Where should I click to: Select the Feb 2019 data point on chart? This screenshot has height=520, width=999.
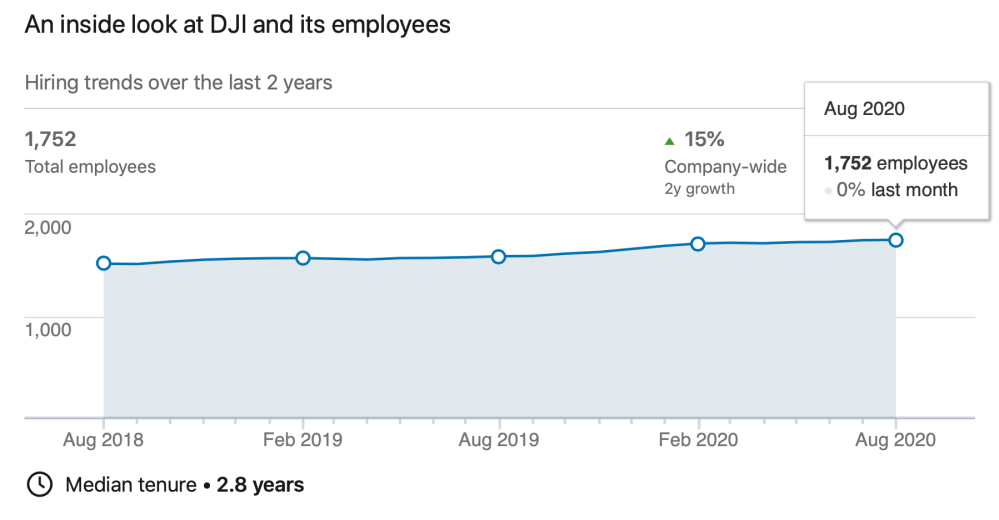pyautogui.click(x=303, y=258)
